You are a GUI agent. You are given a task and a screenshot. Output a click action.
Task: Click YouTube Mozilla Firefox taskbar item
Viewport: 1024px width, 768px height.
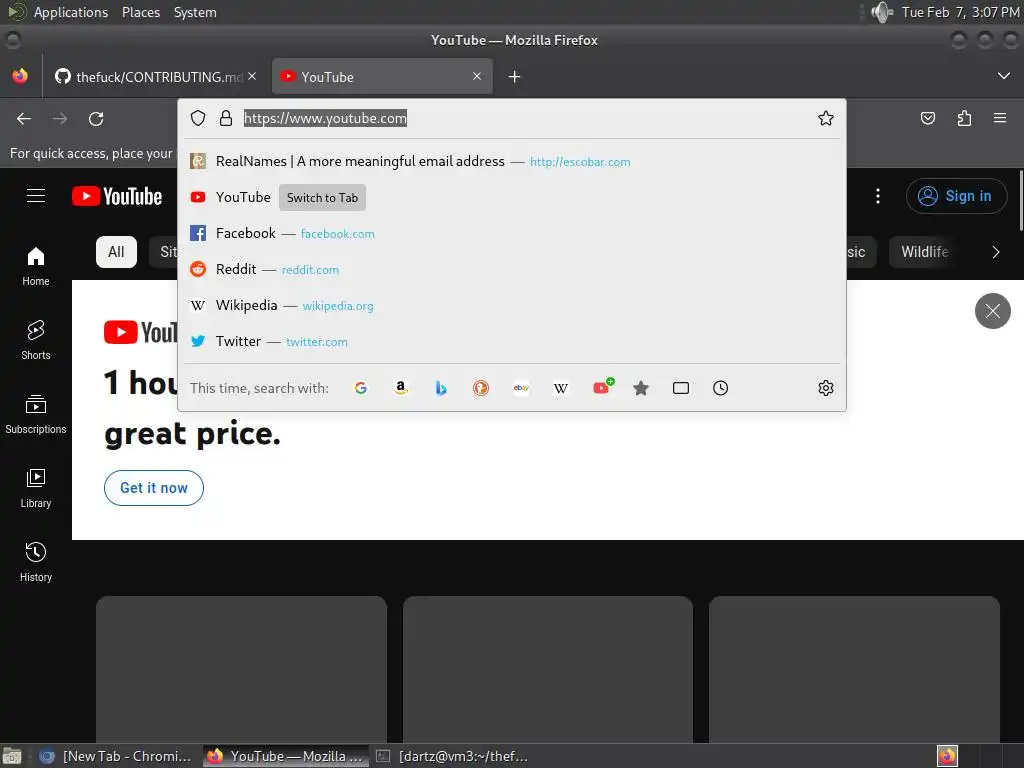(285, 756)
